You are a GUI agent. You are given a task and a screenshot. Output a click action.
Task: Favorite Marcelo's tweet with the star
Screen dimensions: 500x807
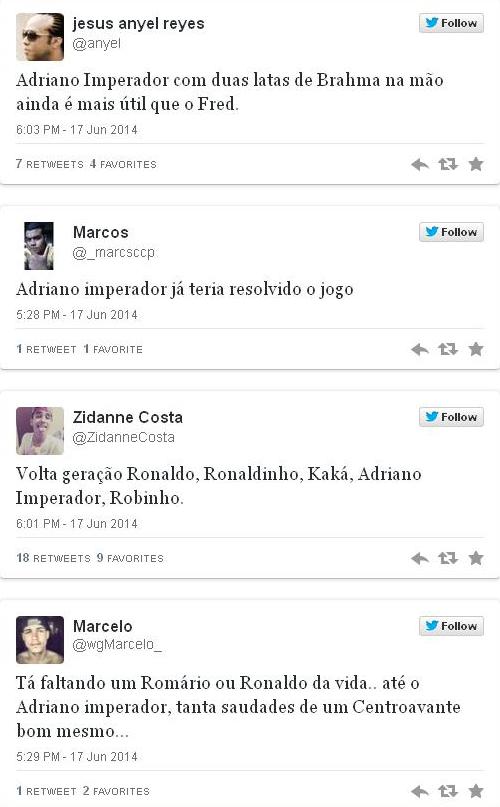pyautogui.click(x=476, y=791)
